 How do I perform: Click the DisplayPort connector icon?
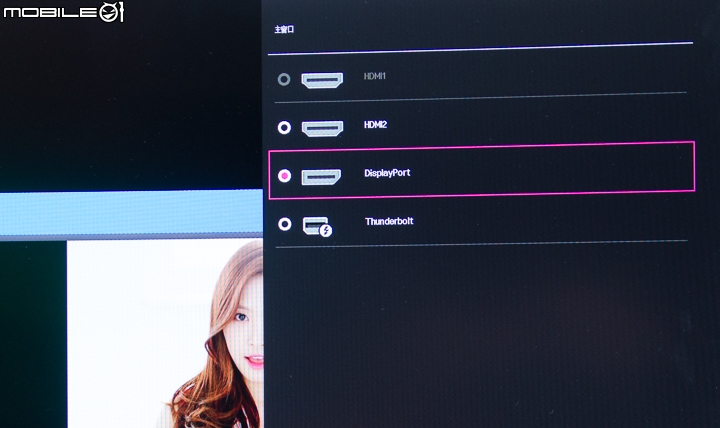(321, 176)
